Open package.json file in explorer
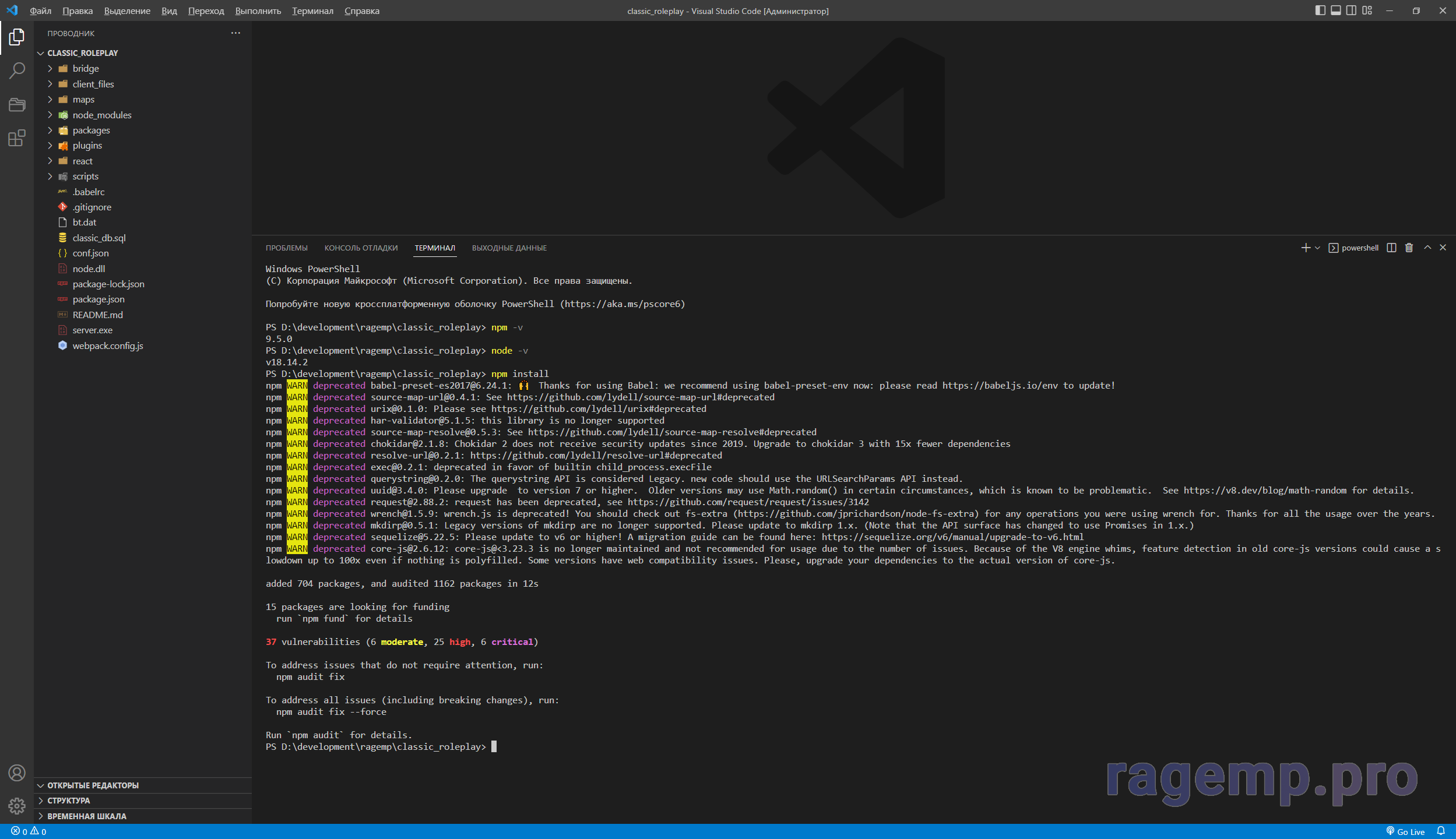Image resolution: width=1456 pixels, height=839 pixels. (x=99, y=299)
